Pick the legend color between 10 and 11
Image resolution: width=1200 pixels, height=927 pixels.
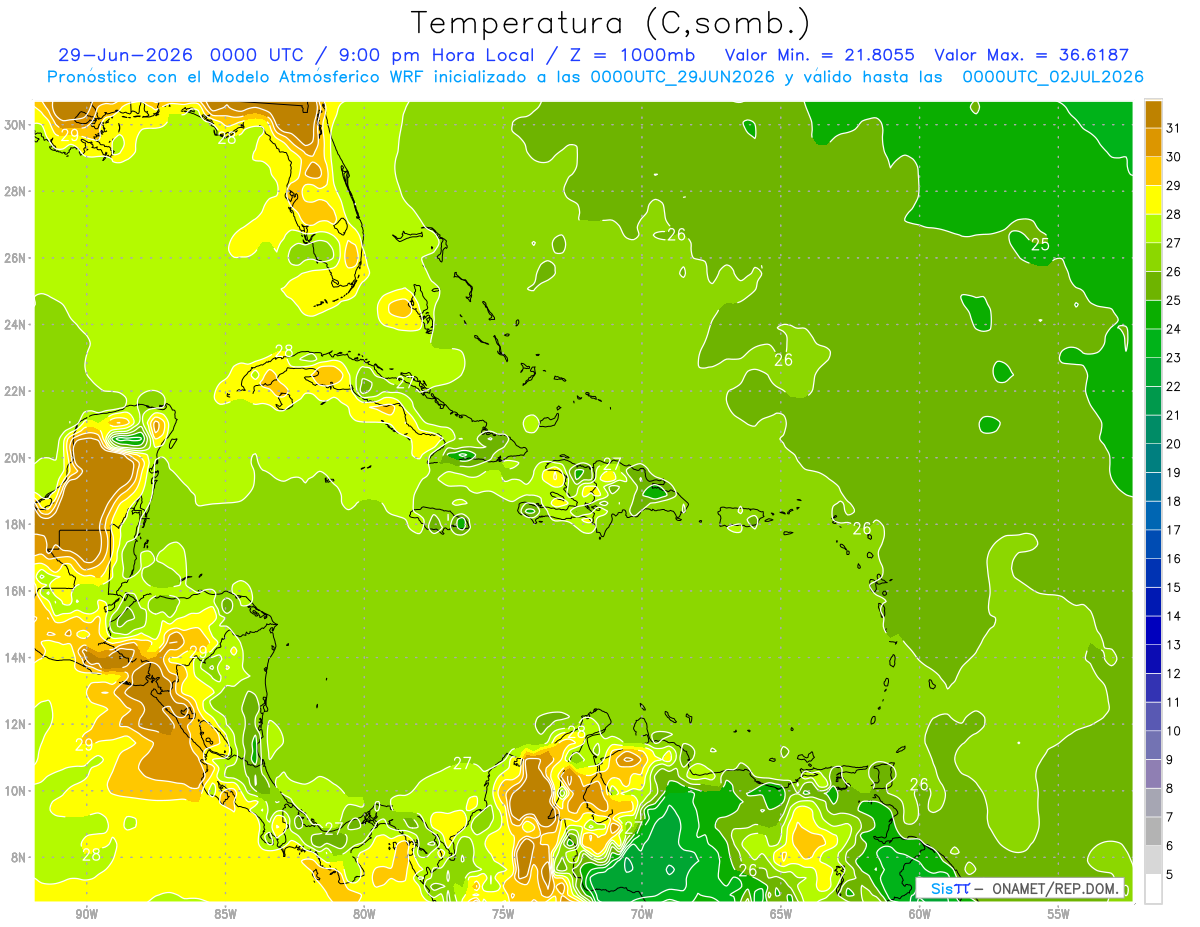click(1153, 717)
